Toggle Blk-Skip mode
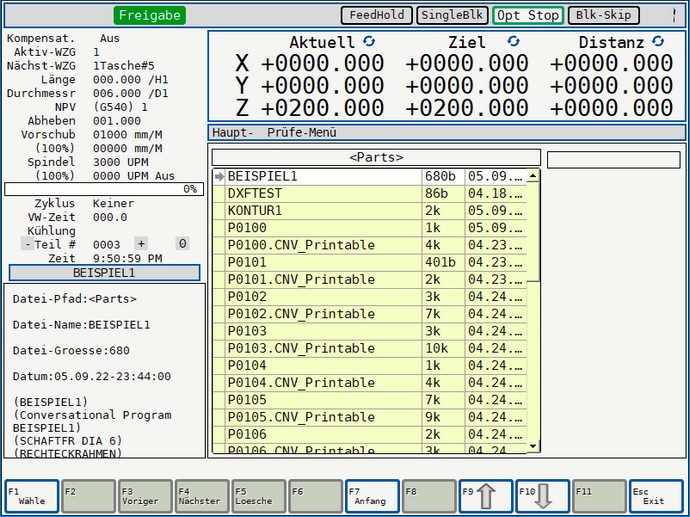The width and height of the screenshot is (690, 517). point(603,15)
